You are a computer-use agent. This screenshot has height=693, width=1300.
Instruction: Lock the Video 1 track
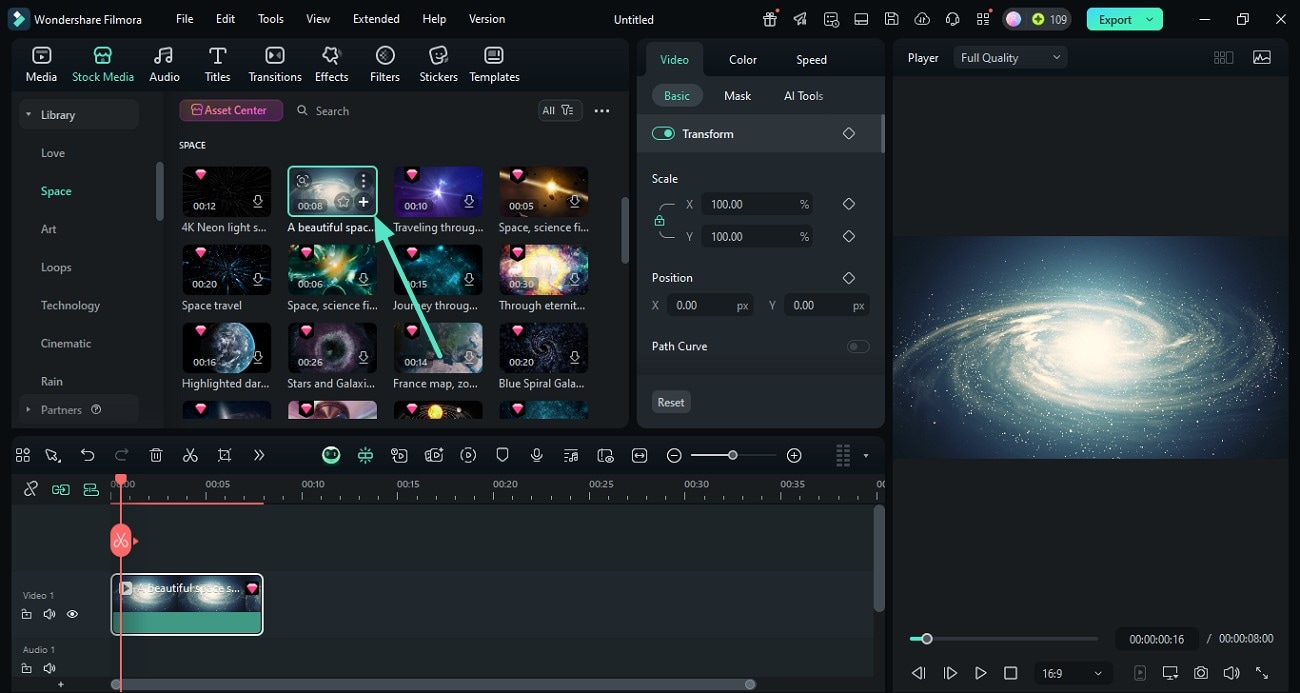click(x=27, y=614)
